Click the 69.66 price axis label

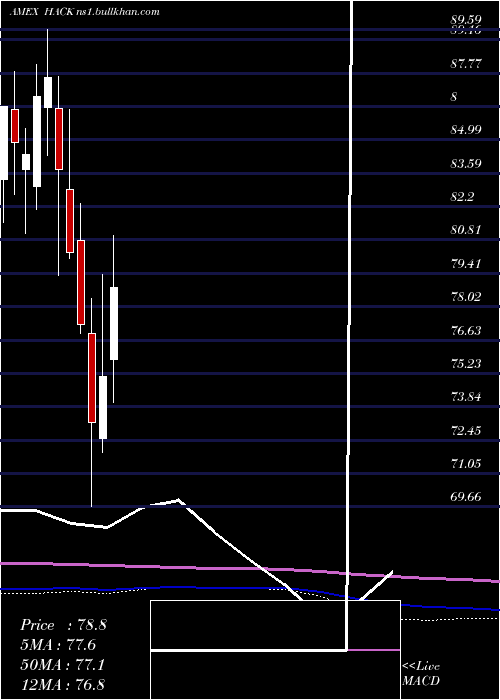click(465, 496)
